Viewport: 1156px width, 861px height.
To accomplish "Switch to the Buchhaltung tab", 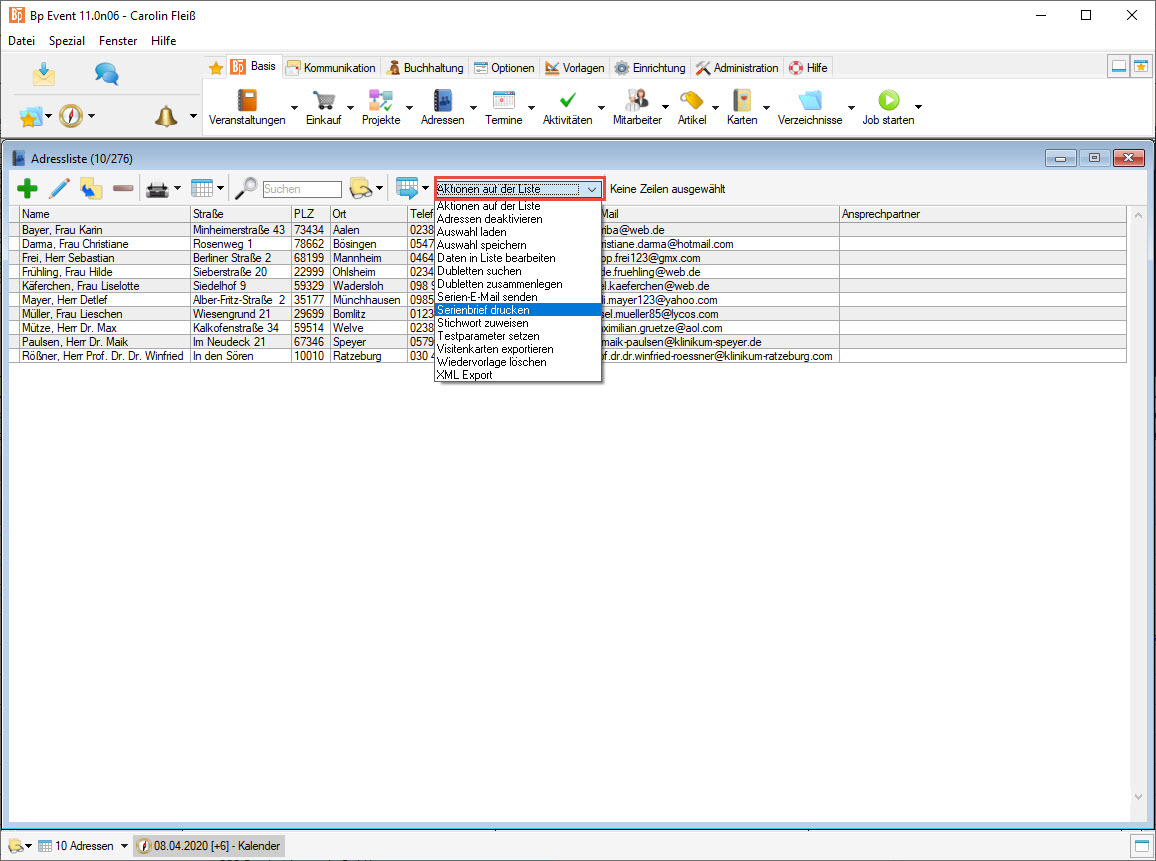I will (424, 68).
